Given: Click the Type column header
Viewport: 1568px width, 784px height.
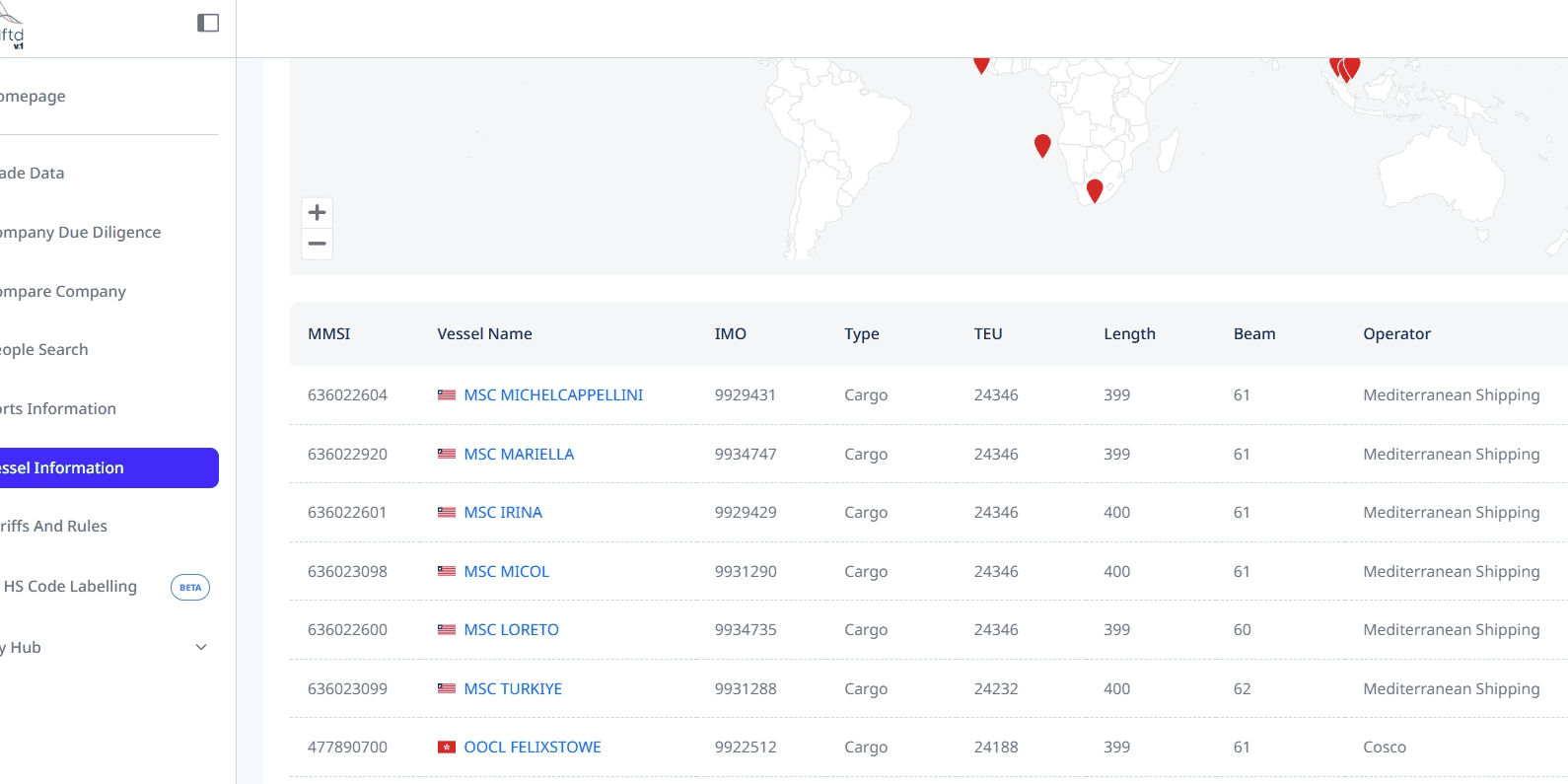Looking at the screenshot, I should [861, 333].
